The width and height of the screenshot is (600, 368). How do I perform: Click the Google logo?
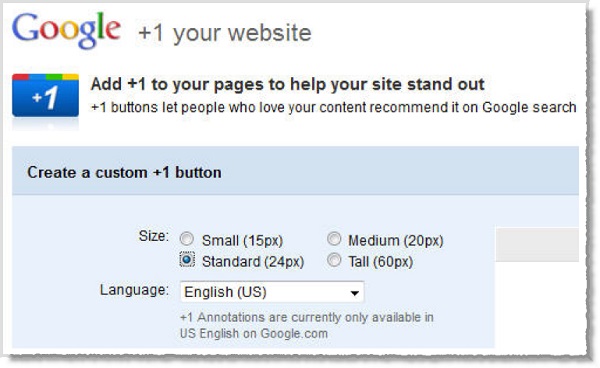(x=67, y=31)
